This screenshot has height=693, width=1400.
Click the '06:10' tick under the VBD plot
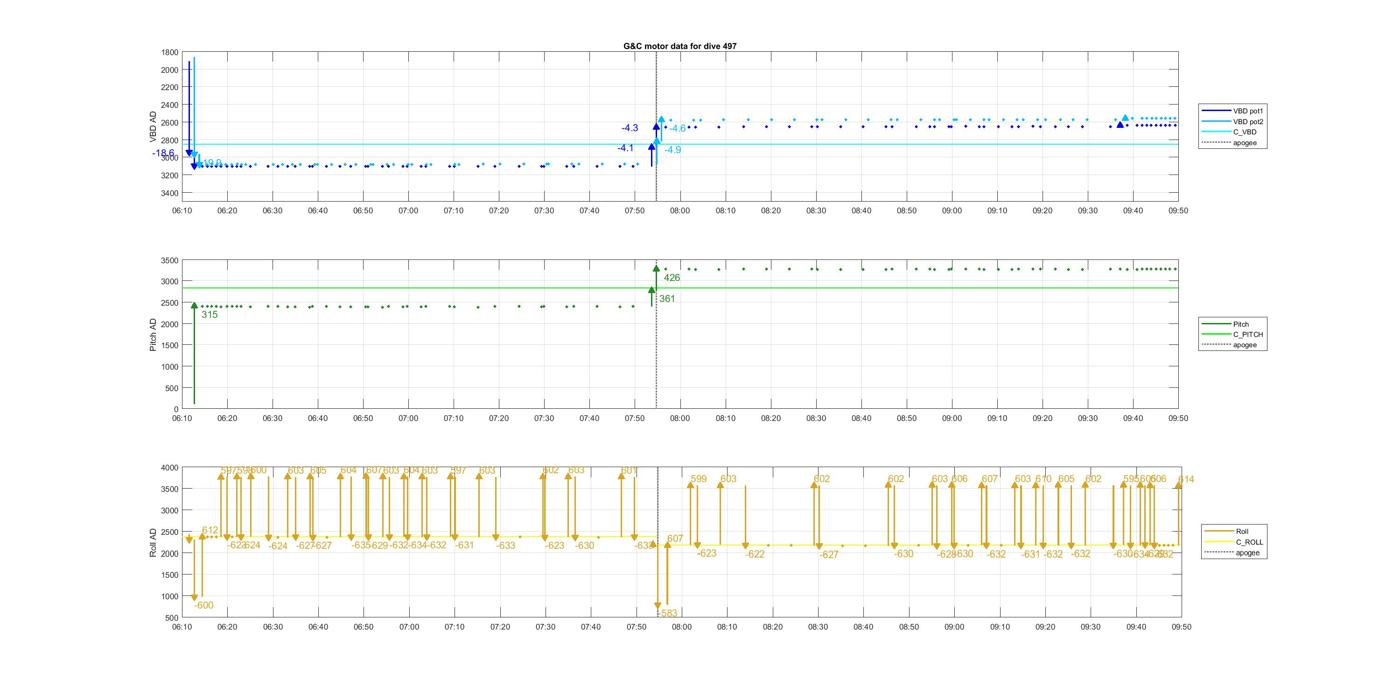coord(182,211)
